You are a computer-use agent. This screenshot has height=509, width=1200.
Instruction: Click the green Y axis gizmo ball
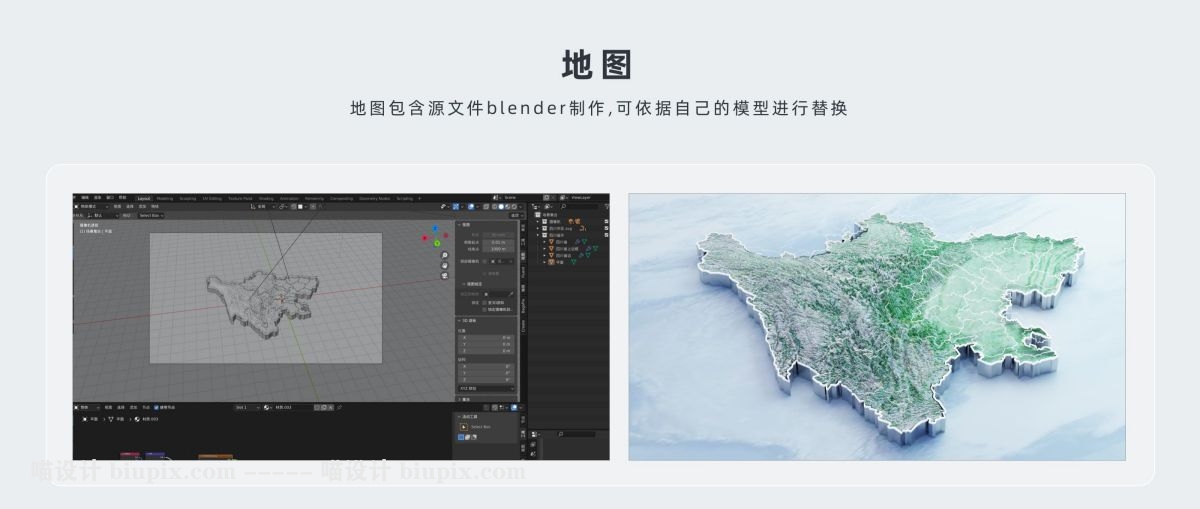point(435,242)
